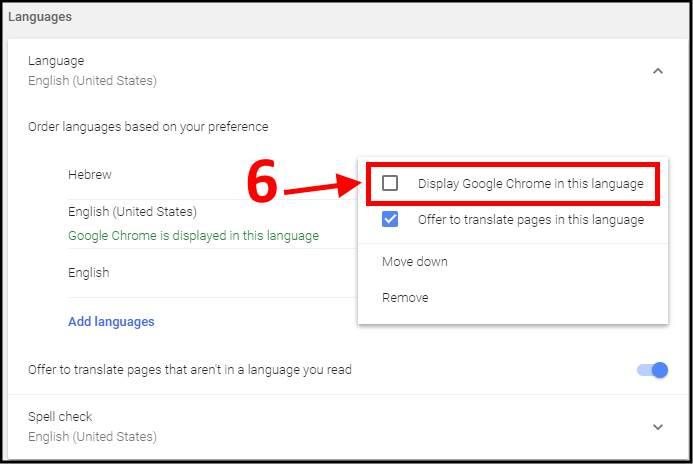The height and width of the screenshot is (464, 693).
Task: Expand the Spell check section chevron
Action: [x=658, y=427]
